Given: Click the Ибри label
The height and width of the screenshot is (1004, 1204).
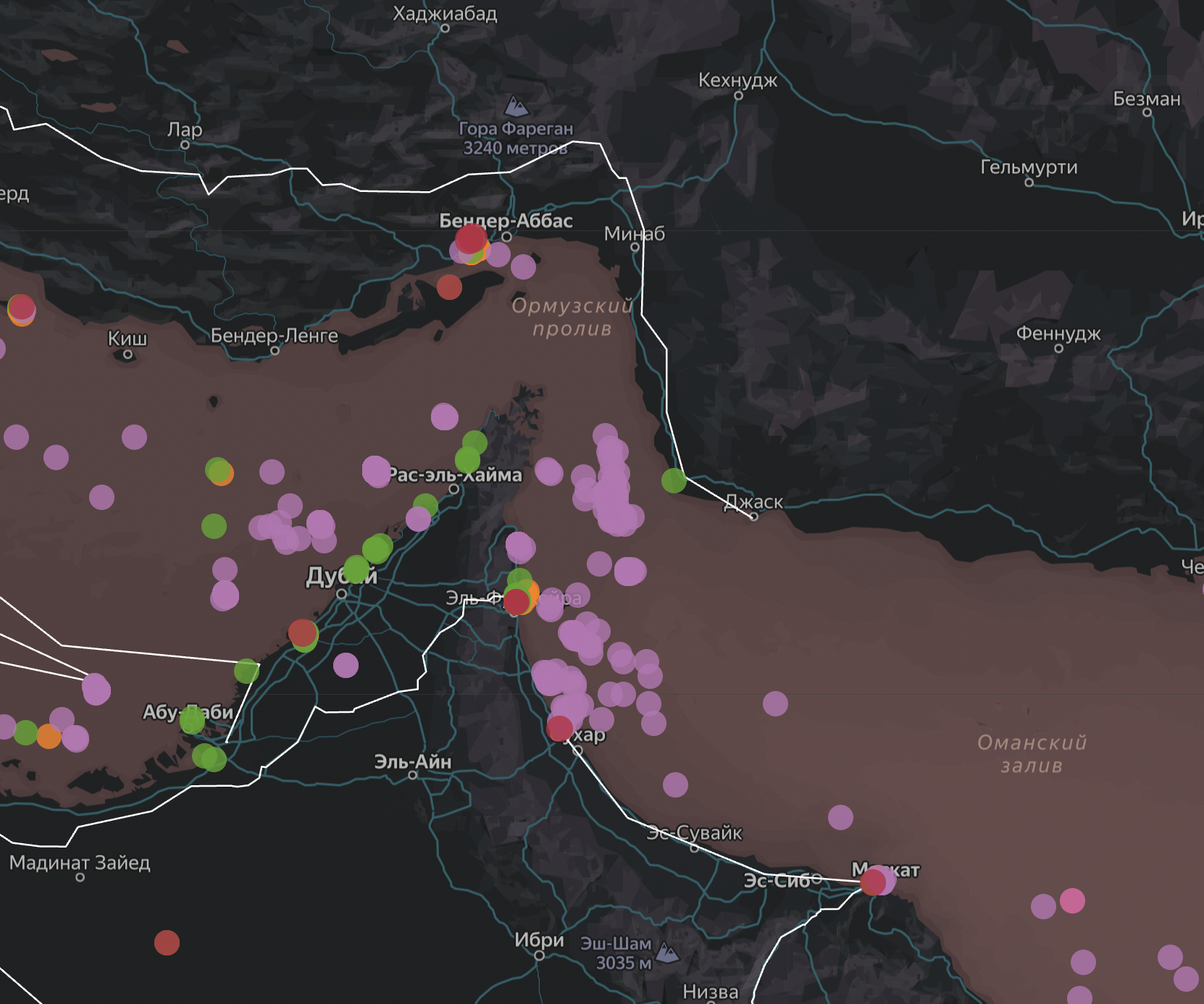Looking at the screenshot, I should [x=539, y=940].
